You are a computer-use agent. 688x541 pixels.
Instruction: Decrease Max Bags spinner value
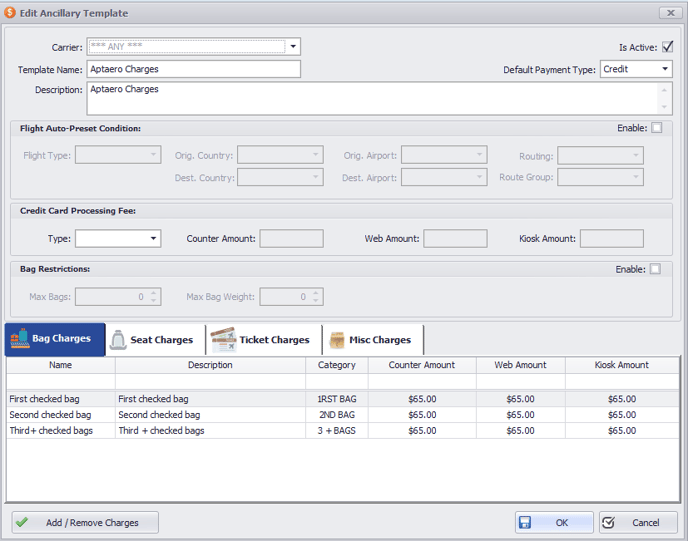click(154, 301)
